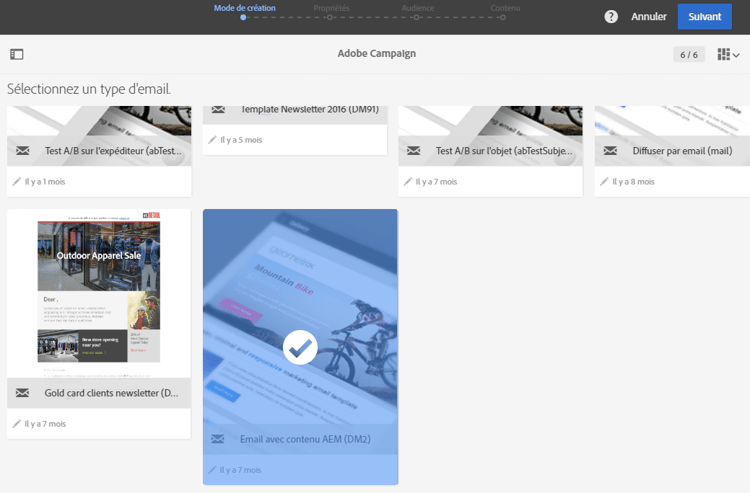
Task: Click the Il y a 5 mois text
Action: pyautogui.click(x=241, y=140)
